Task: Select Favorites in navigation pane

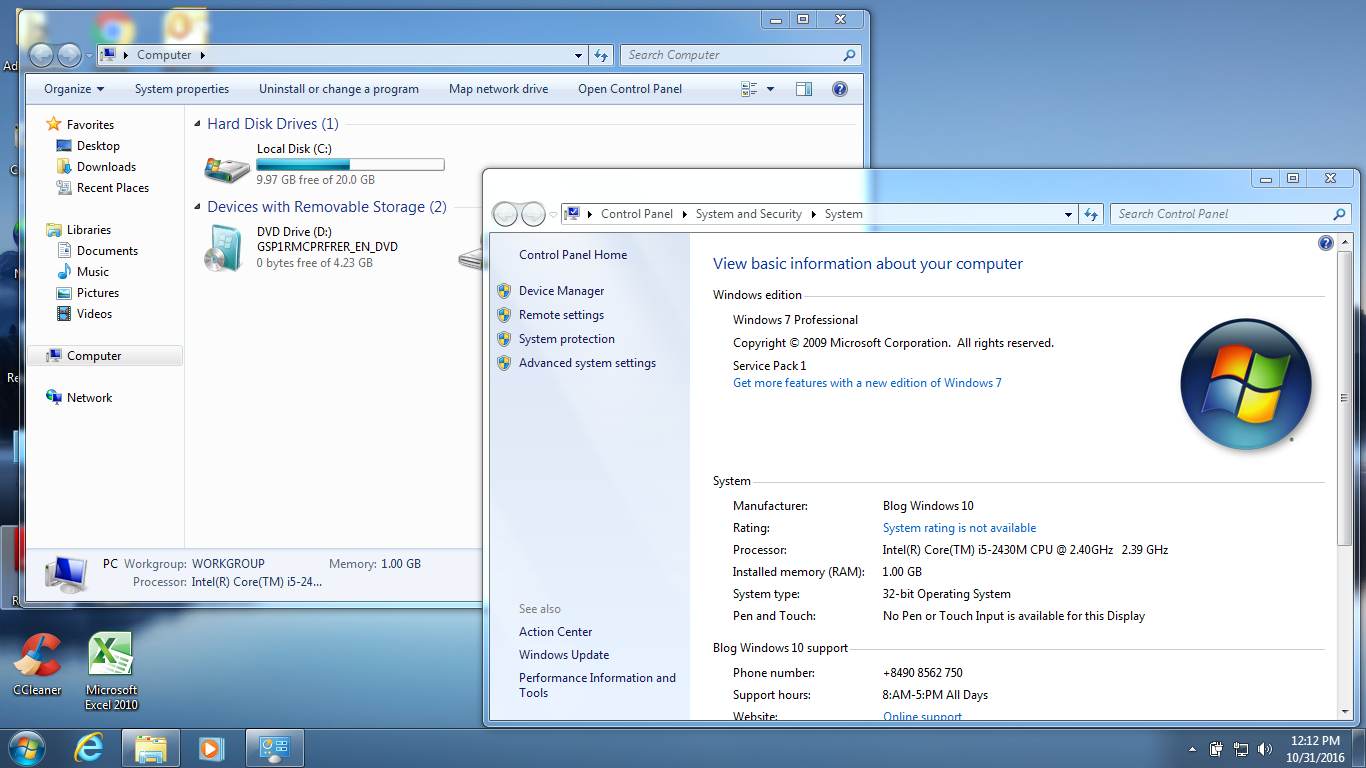Action: (90, 125)
